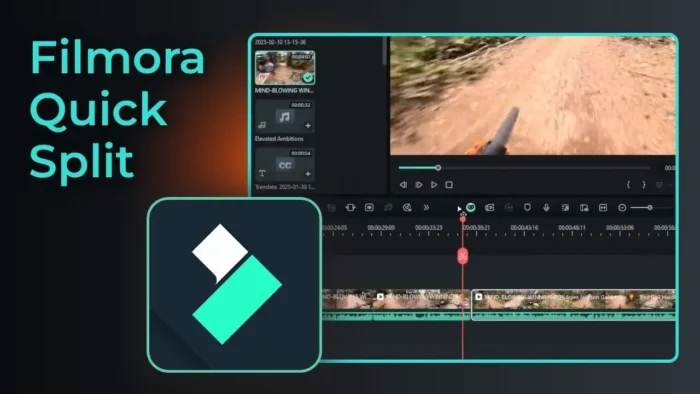Add Elevated Ambitions using its plus icon

point(308,126)
